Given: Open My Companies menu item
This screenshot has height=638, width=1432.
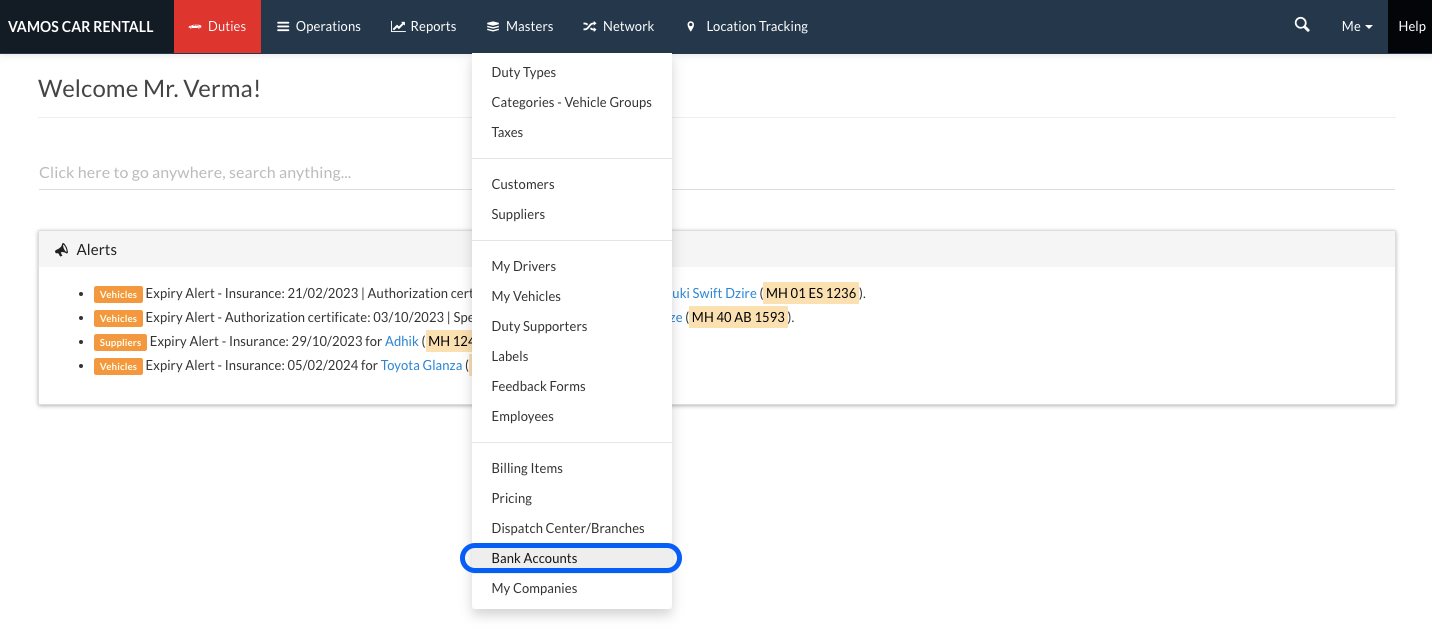Looking at the screenshot, I should (534, 588).
